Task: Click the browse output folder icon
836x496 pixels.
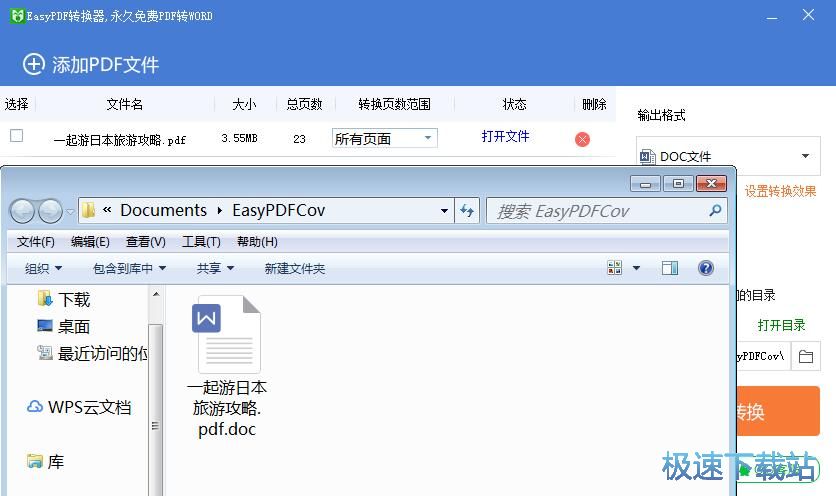Action: pyautogui.click(x=806, y=356)
